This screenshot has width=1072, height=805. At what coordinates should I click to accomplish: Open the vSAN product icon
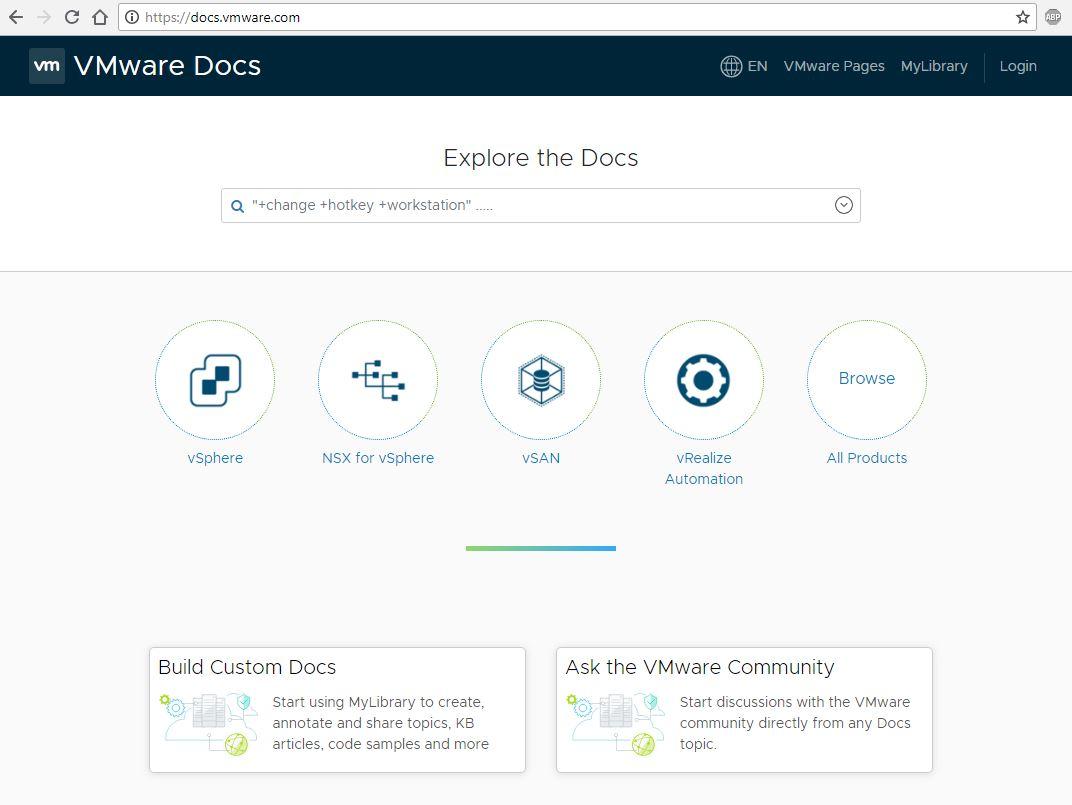[541, 380]
